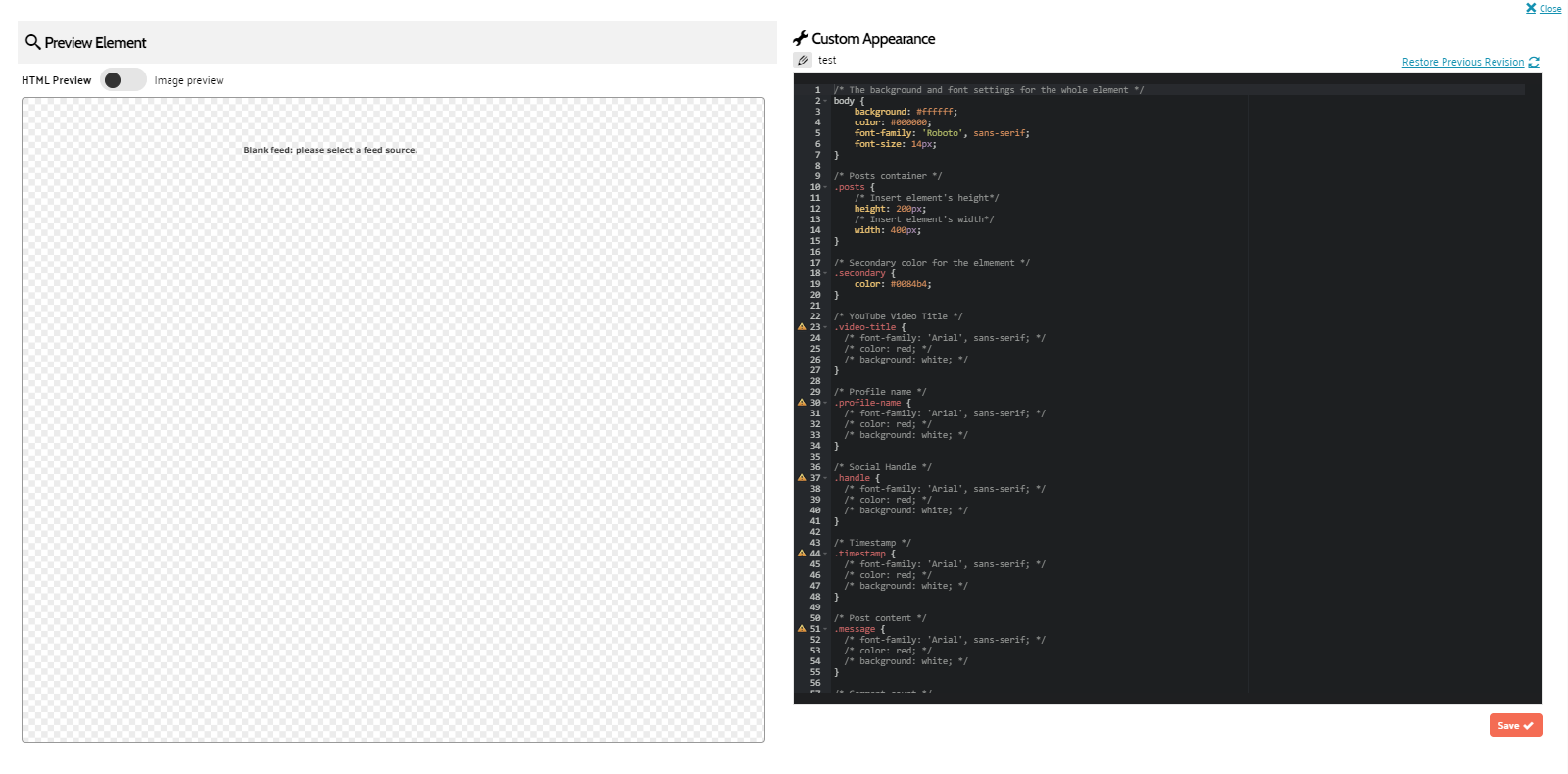
Task: Click the Image preview label
Action: [189, 80]
